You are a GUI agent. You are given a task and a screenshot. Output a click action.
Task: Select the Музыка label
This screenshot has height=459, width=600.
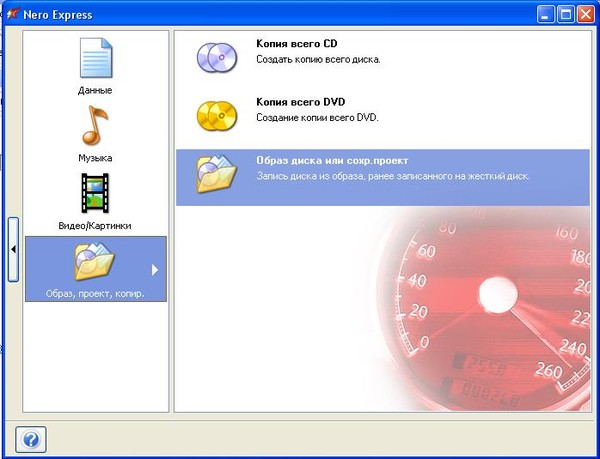pos(95,158)
